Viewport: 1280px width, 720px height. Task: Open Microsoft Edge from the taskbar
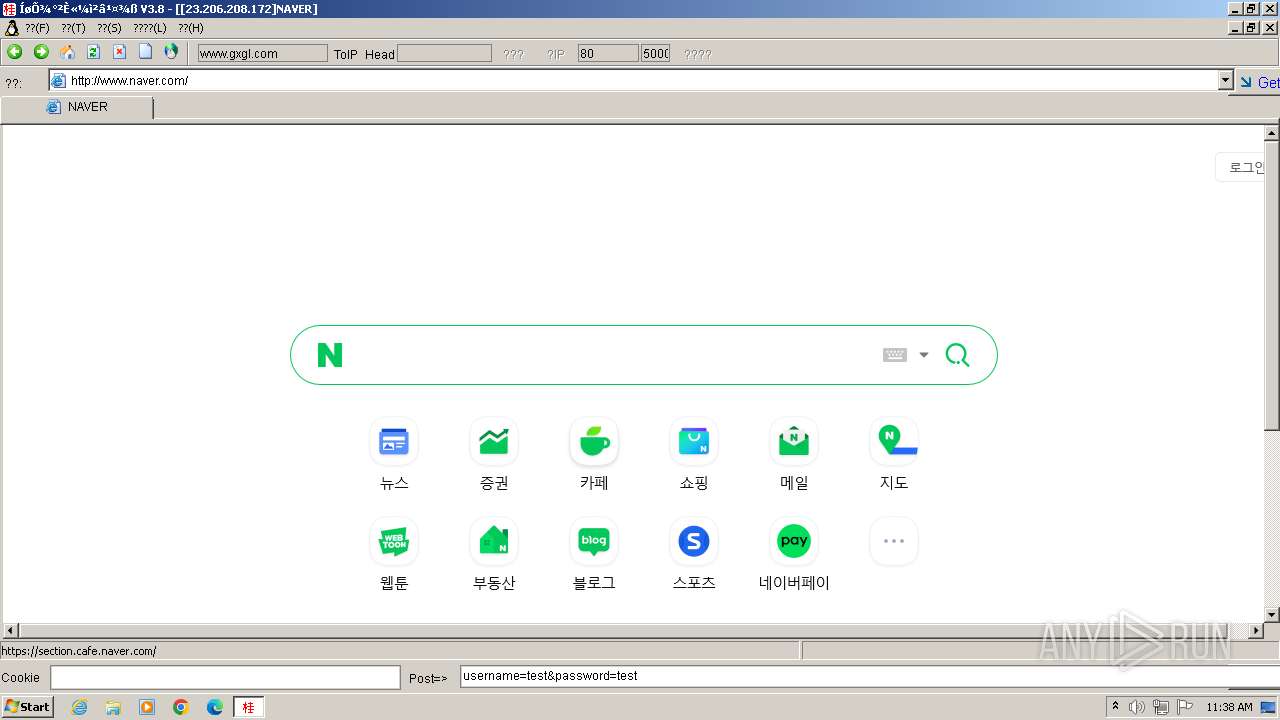tap(215, 707)
